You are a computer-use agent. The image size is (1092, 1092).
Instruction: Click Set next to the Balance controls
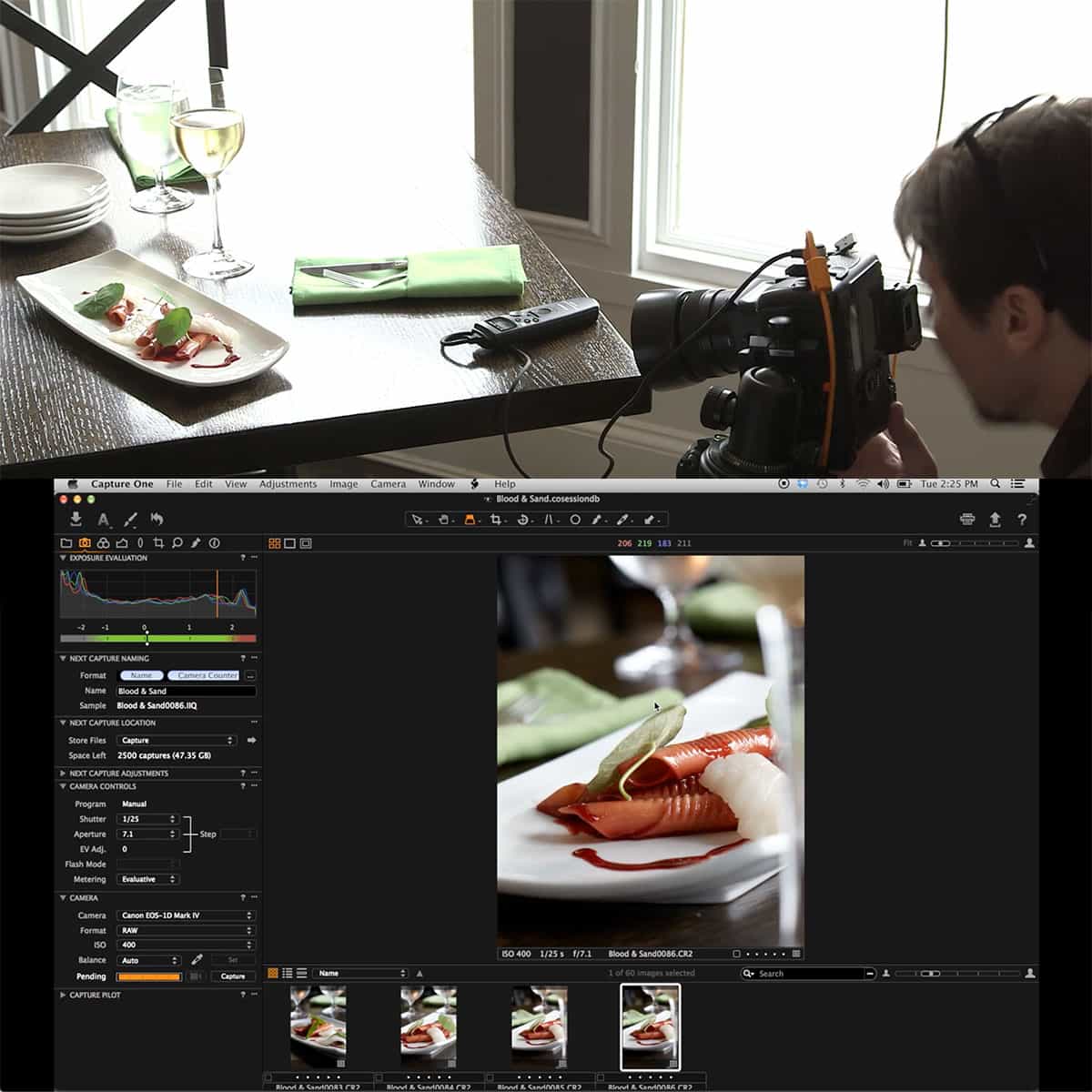[x=233, y=960]
